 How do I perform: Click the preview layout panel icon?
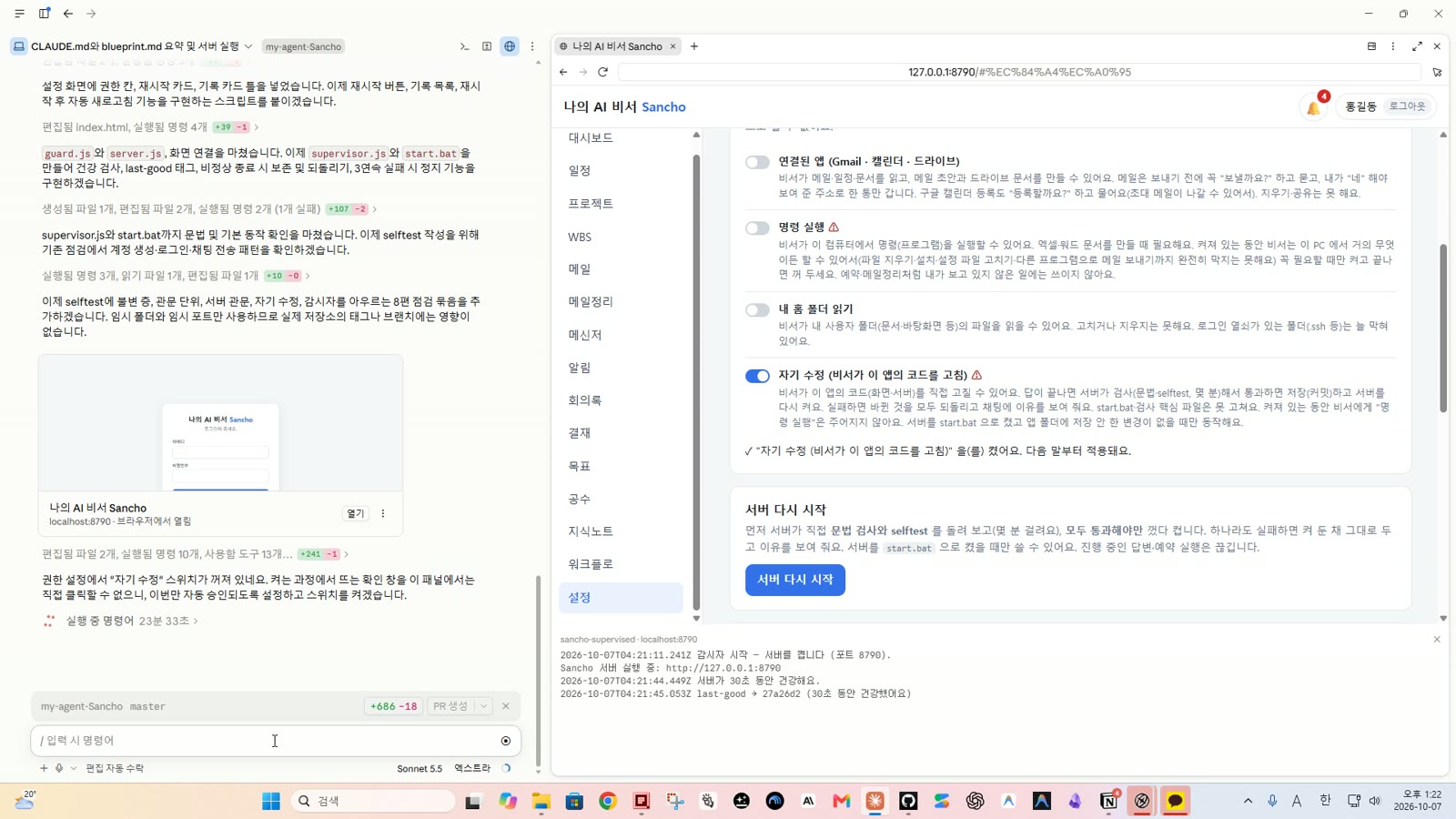click(x=1371, y=46)
